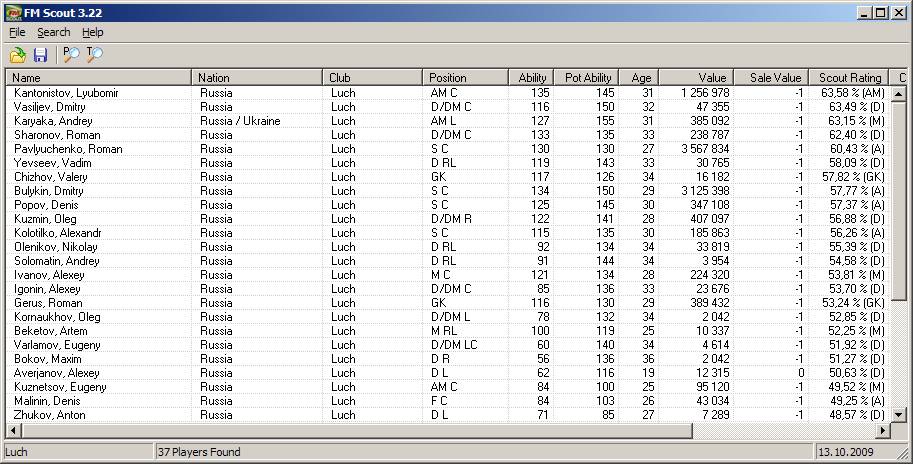Select the row Kuznetsov, Eugeny
This screenshot has height=464, width=913.
point(448,387)
